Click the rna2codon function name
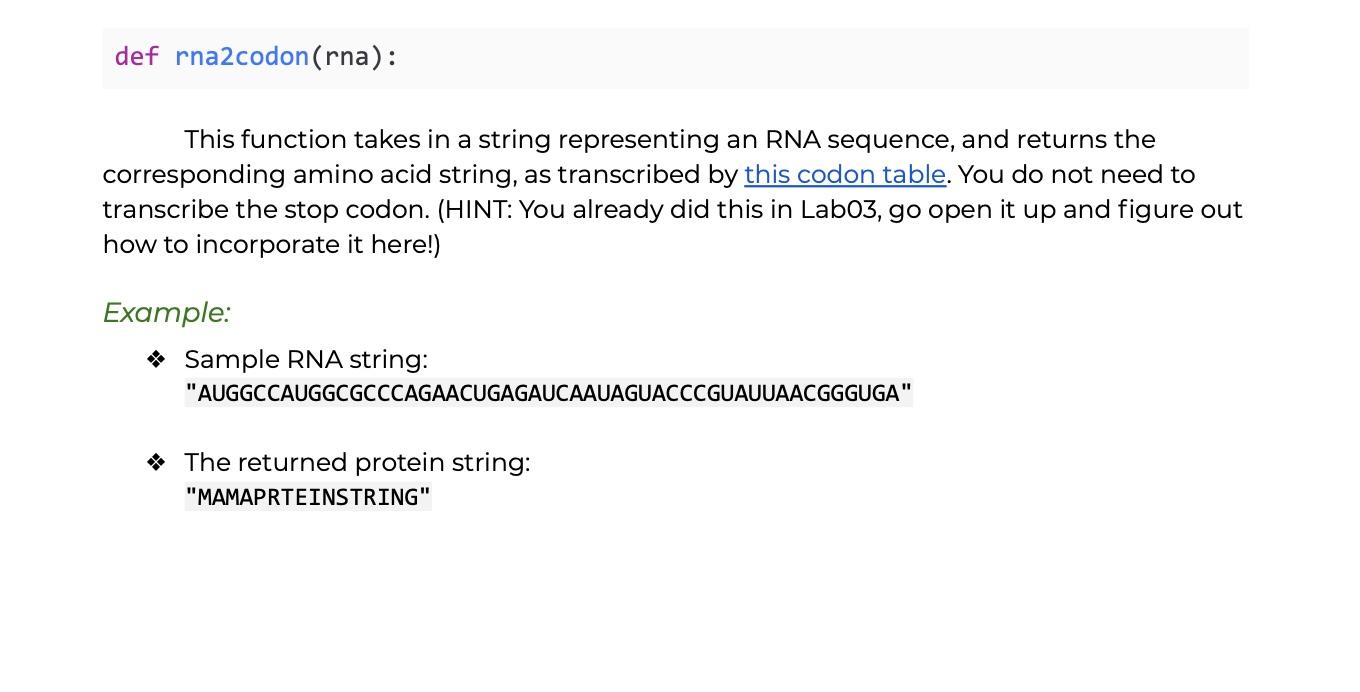 pos(242,56)
